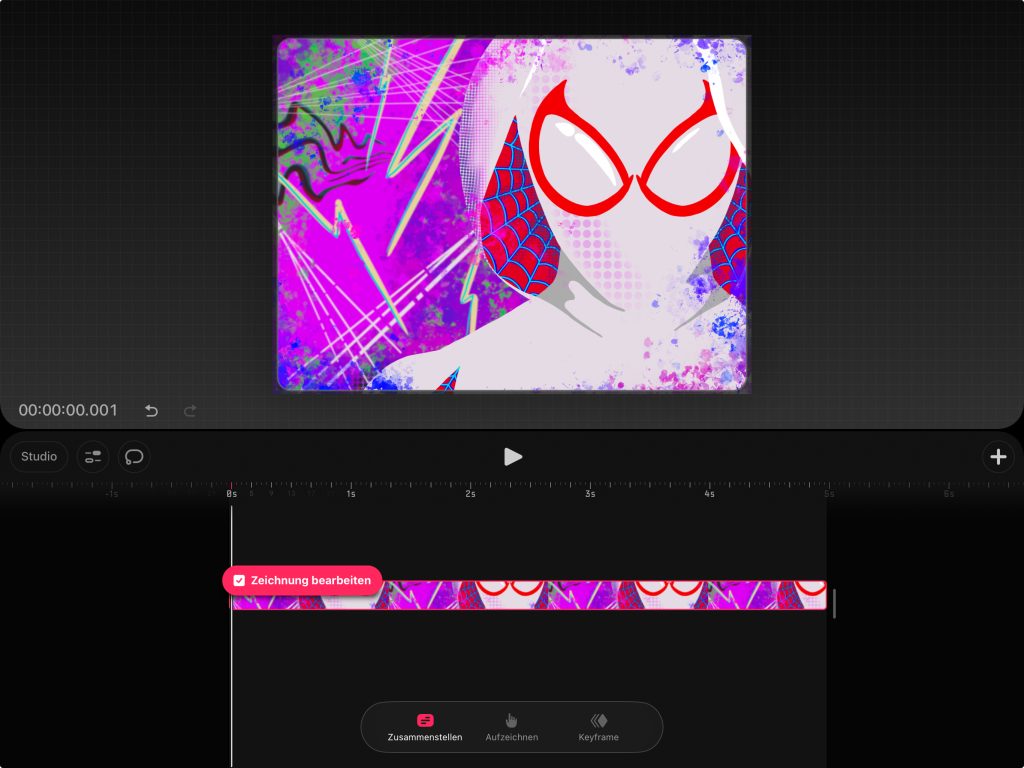Tap the undo arrow icon
This screenshot has width=1024, height=768.
(151, 411)
